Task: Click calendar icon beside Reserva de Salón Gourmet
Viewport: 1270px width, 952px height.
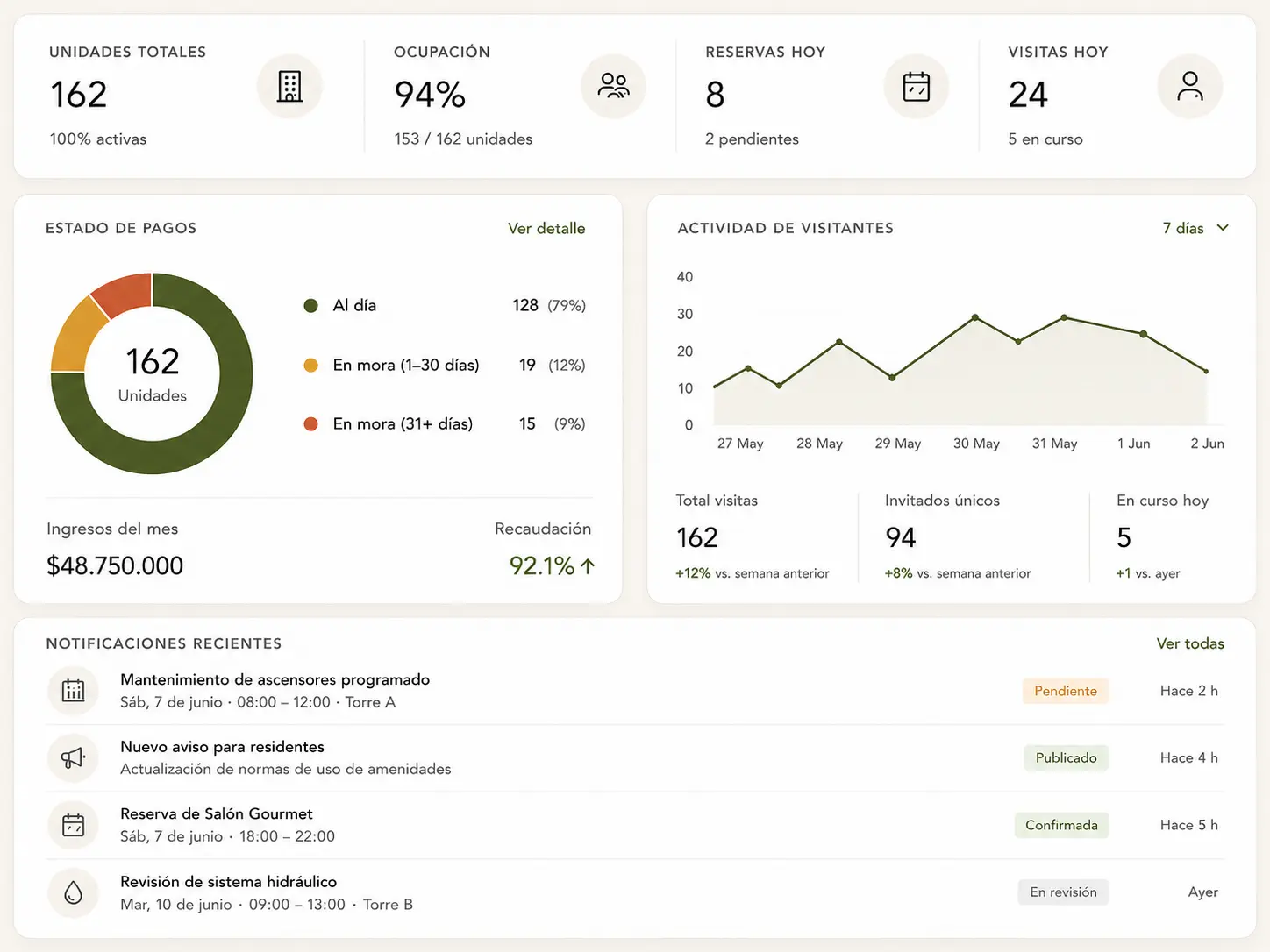Action: [74, 825]
